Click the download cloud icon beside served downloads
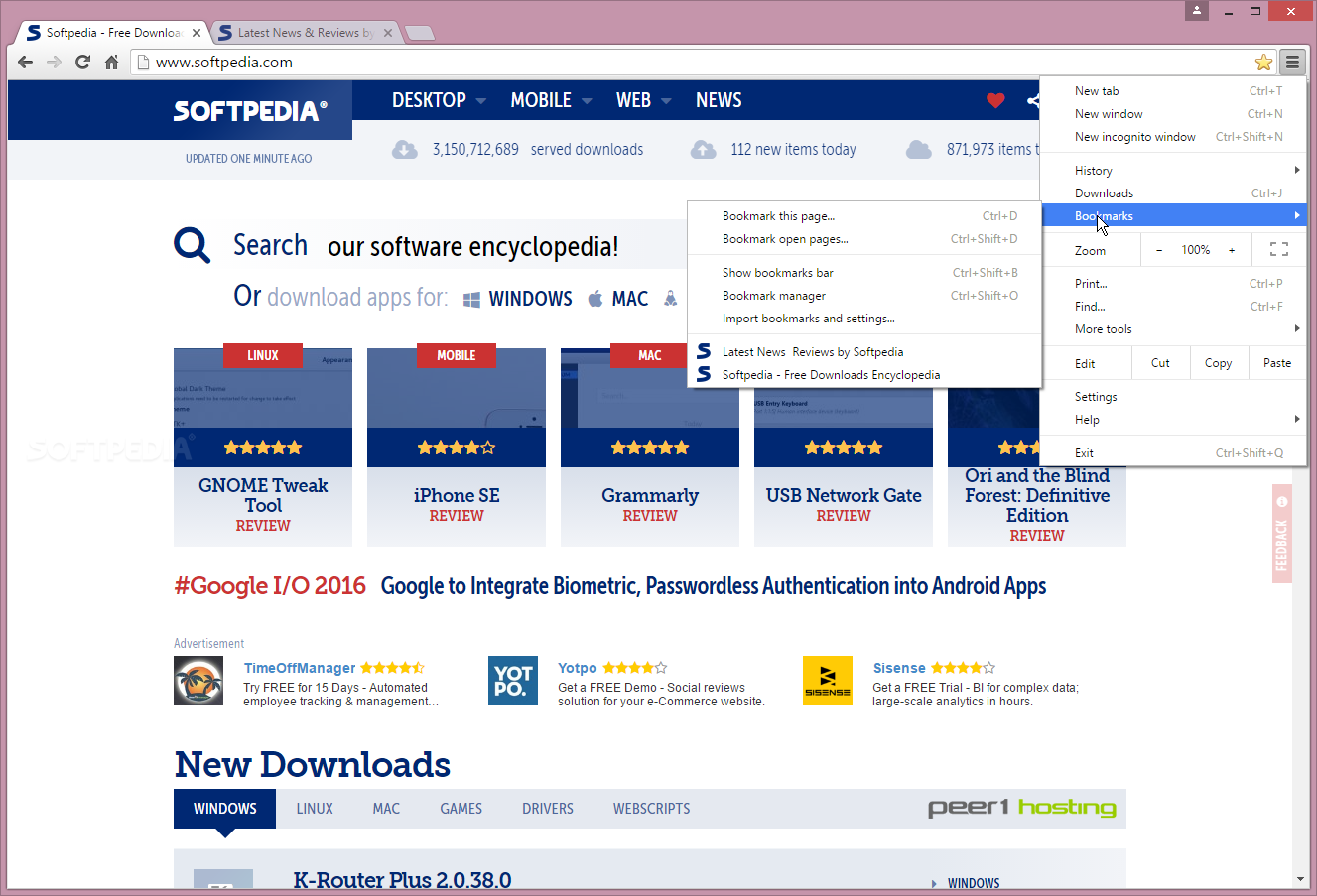This screenshot has height=896, width=1317. pos(405,150)
